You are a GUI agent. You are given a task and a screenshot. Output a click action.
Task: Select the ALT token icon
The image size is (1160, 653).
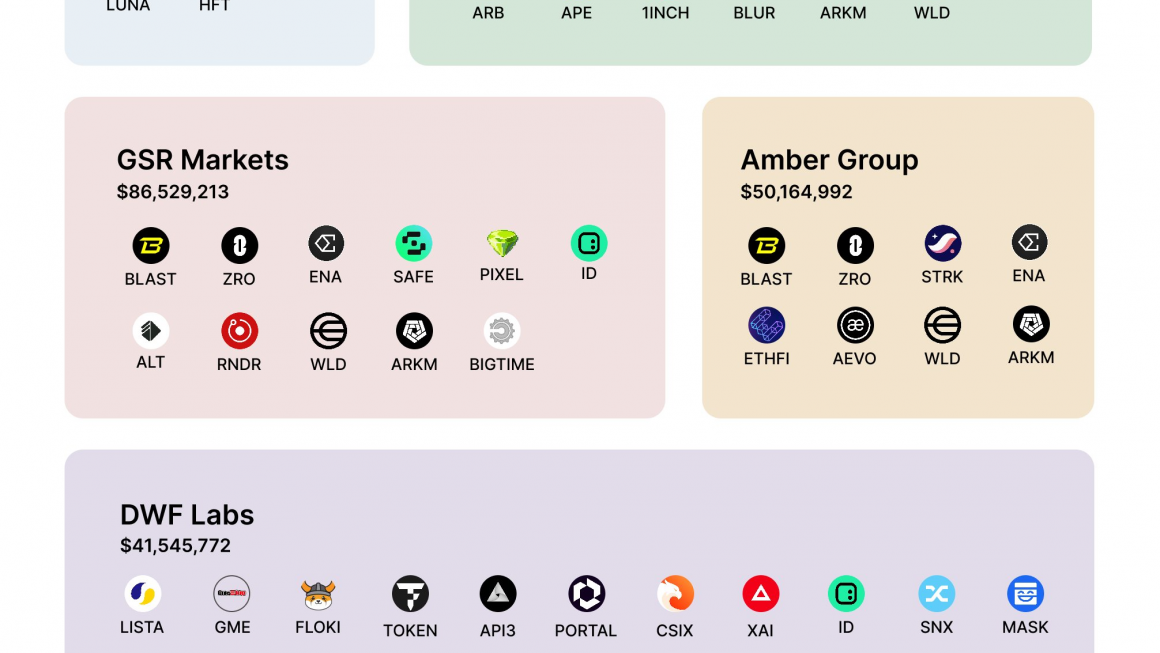(150, 331)
